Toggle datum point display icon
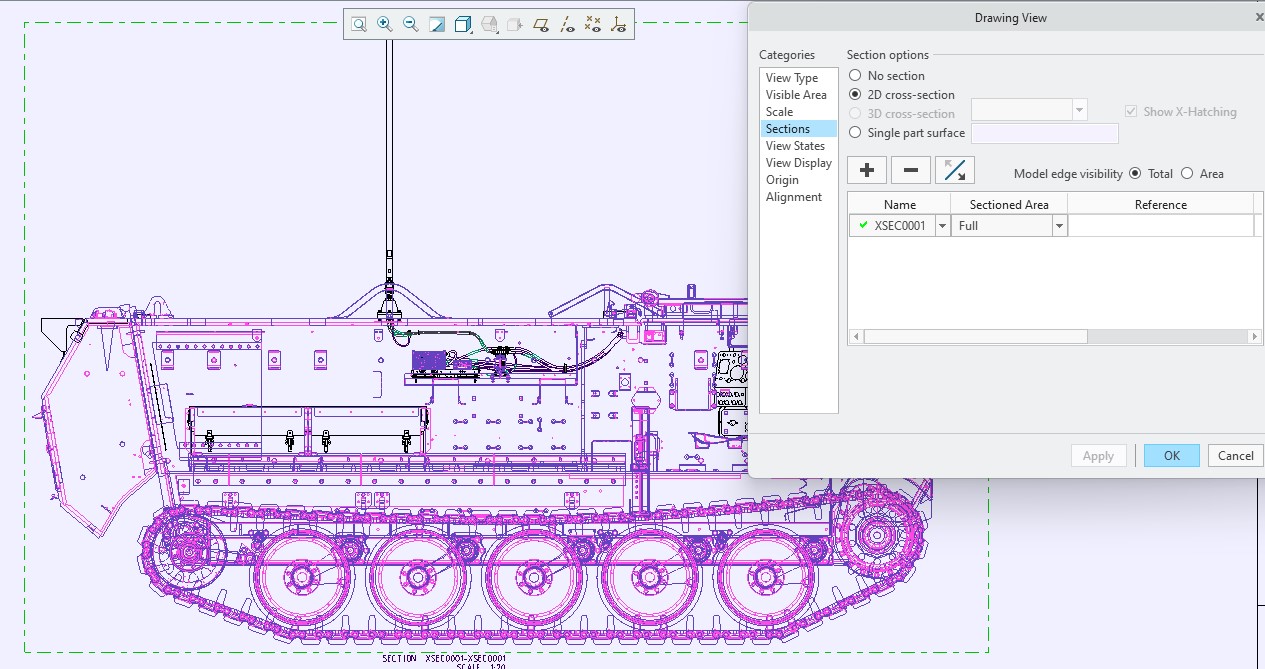This screenshot has height=669, width=1265. pos(593,24)
